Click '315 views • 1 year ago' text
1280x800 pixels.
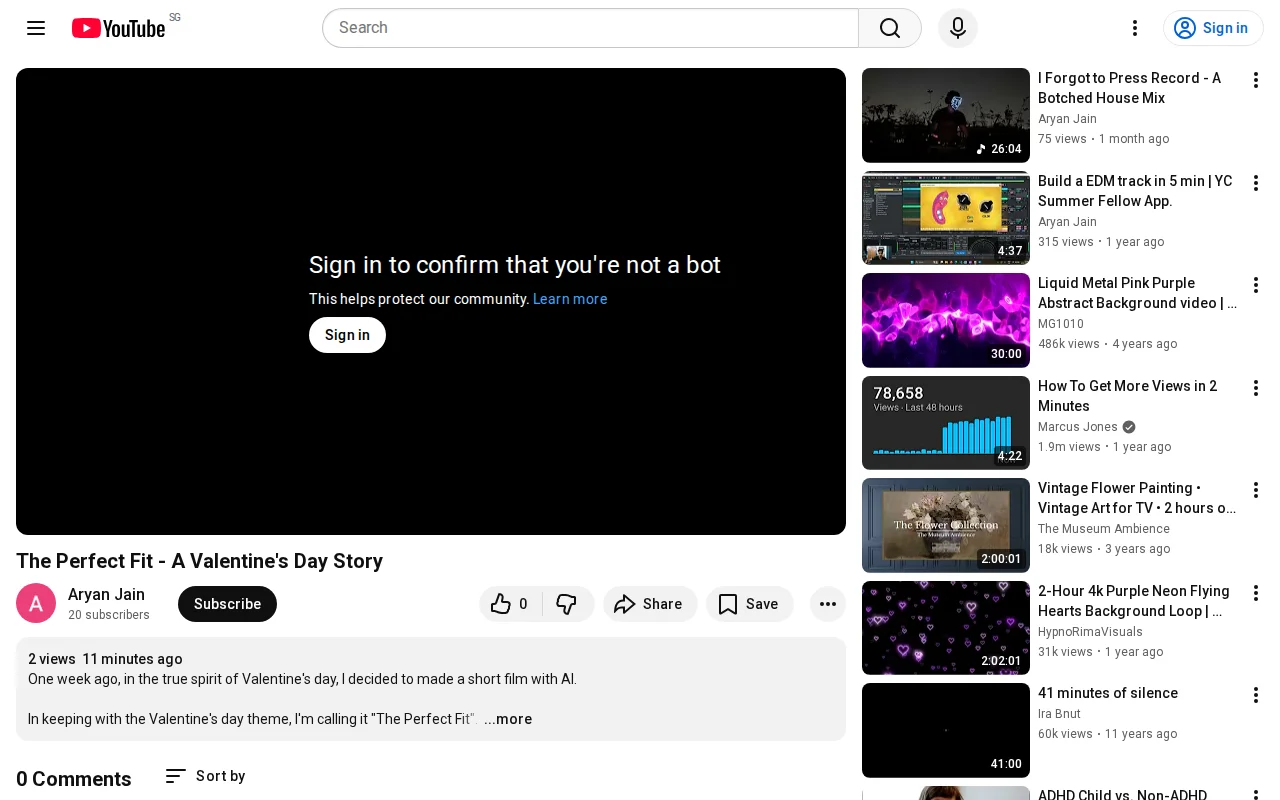tap(1101, 242)
